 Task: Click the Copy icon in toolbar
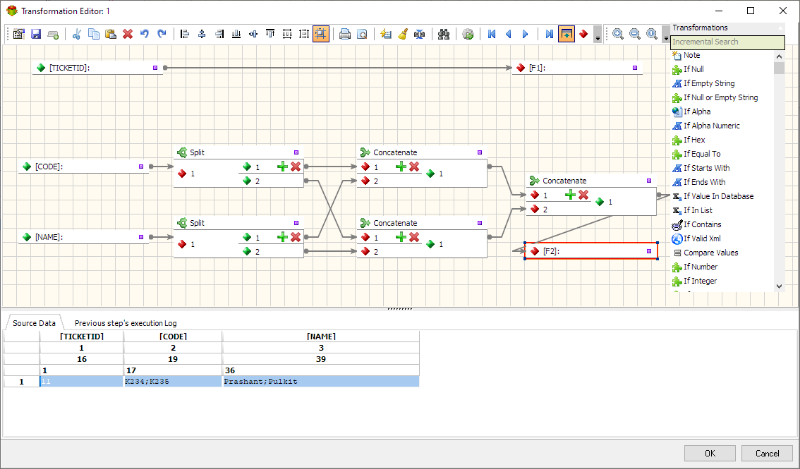(x=94, y=34)
